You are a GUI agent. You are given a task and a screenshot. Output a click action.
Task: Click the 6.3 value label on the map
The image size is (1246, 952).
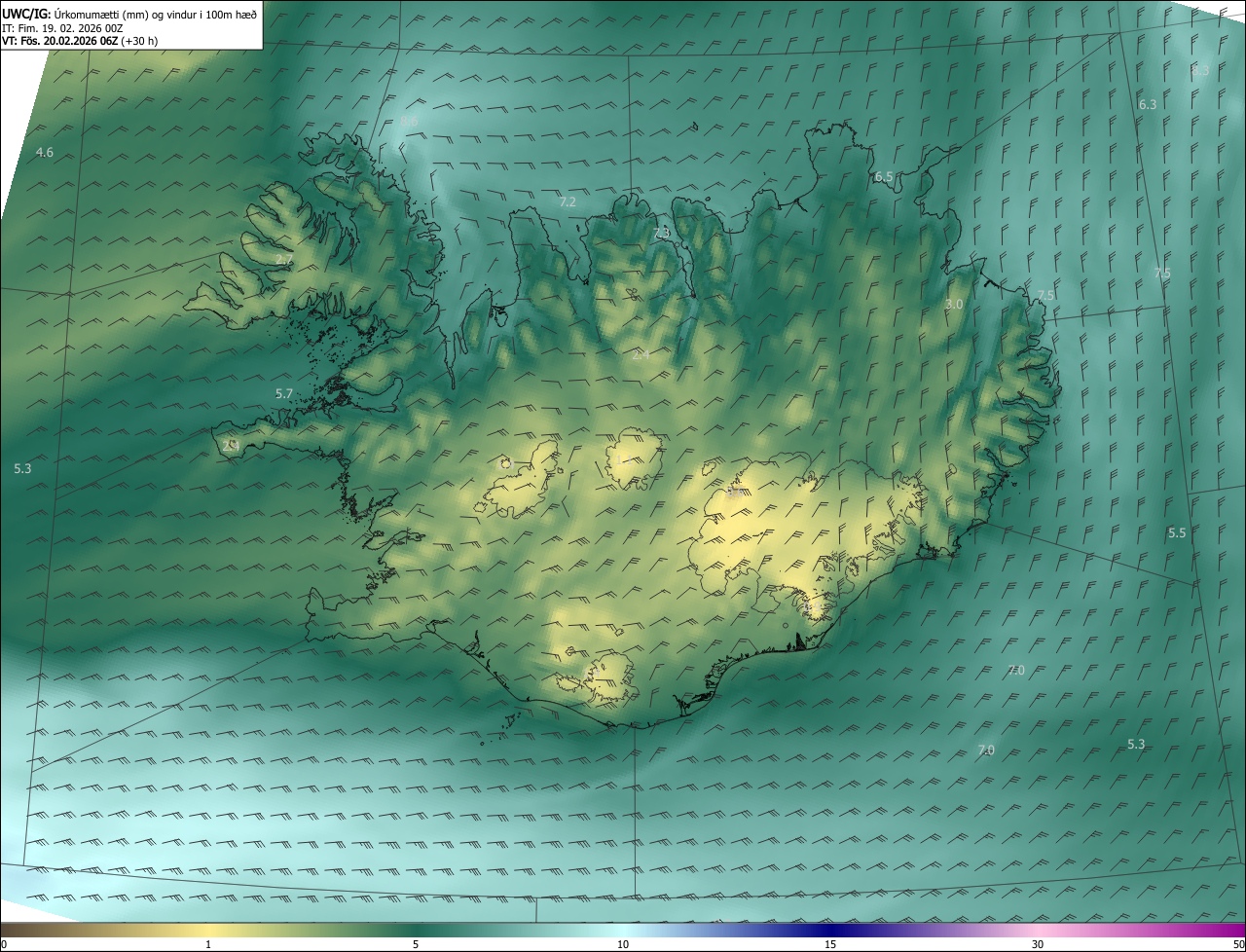[x=1148, y=104]
